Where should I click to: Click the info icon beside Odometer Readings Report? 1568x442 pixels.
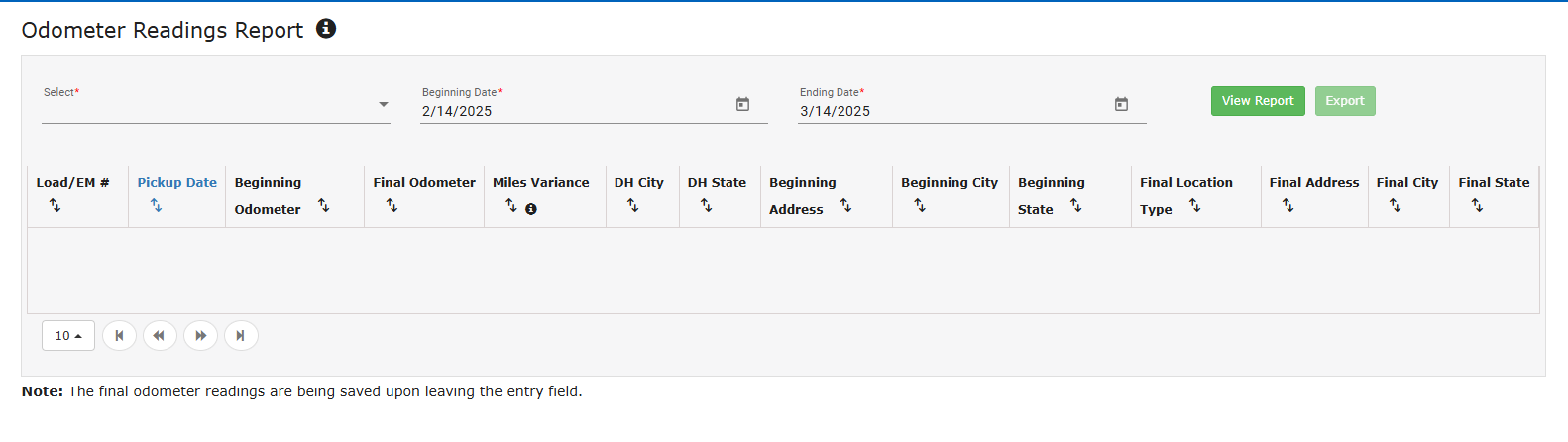[x=326, y=29]
